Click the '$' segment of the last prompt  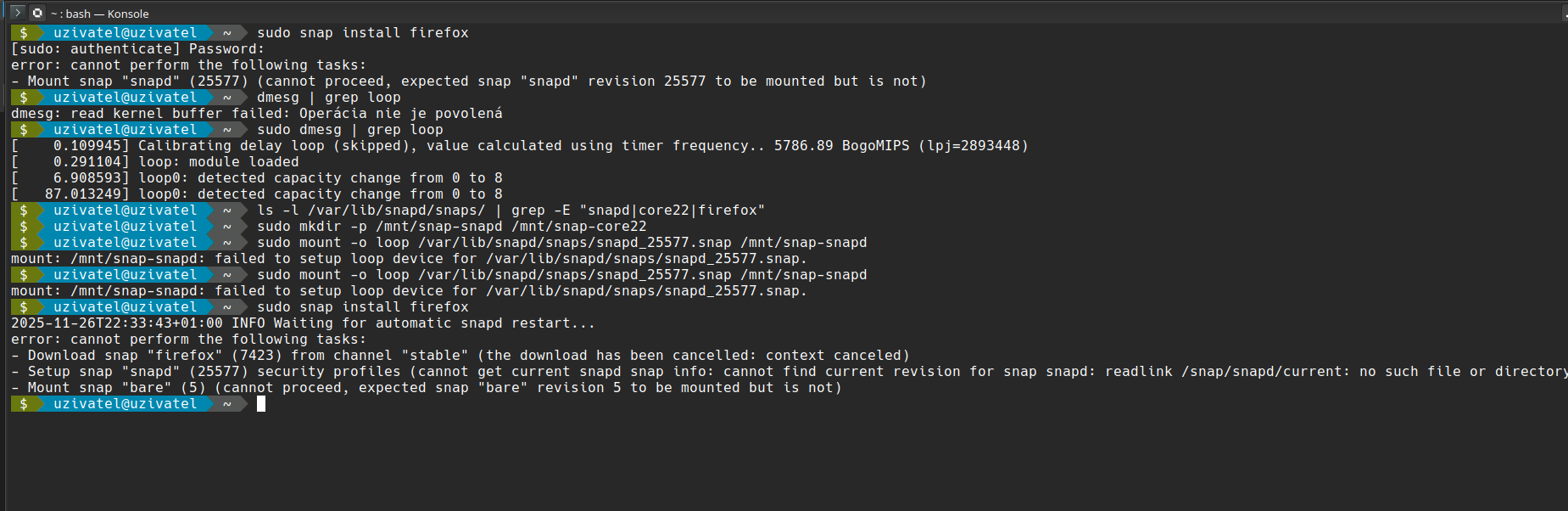pos(24,404)
